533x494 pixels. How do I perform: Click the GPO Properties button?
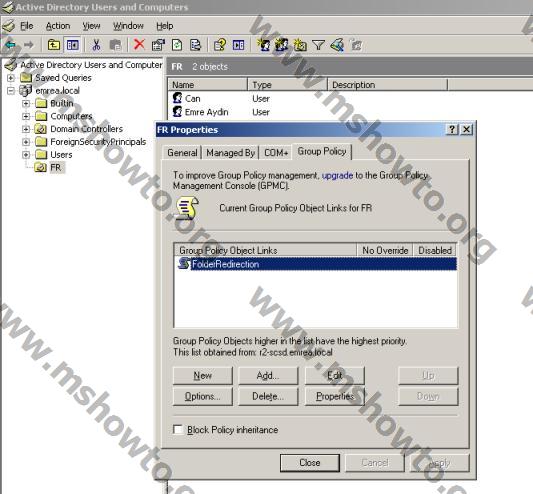334,396
